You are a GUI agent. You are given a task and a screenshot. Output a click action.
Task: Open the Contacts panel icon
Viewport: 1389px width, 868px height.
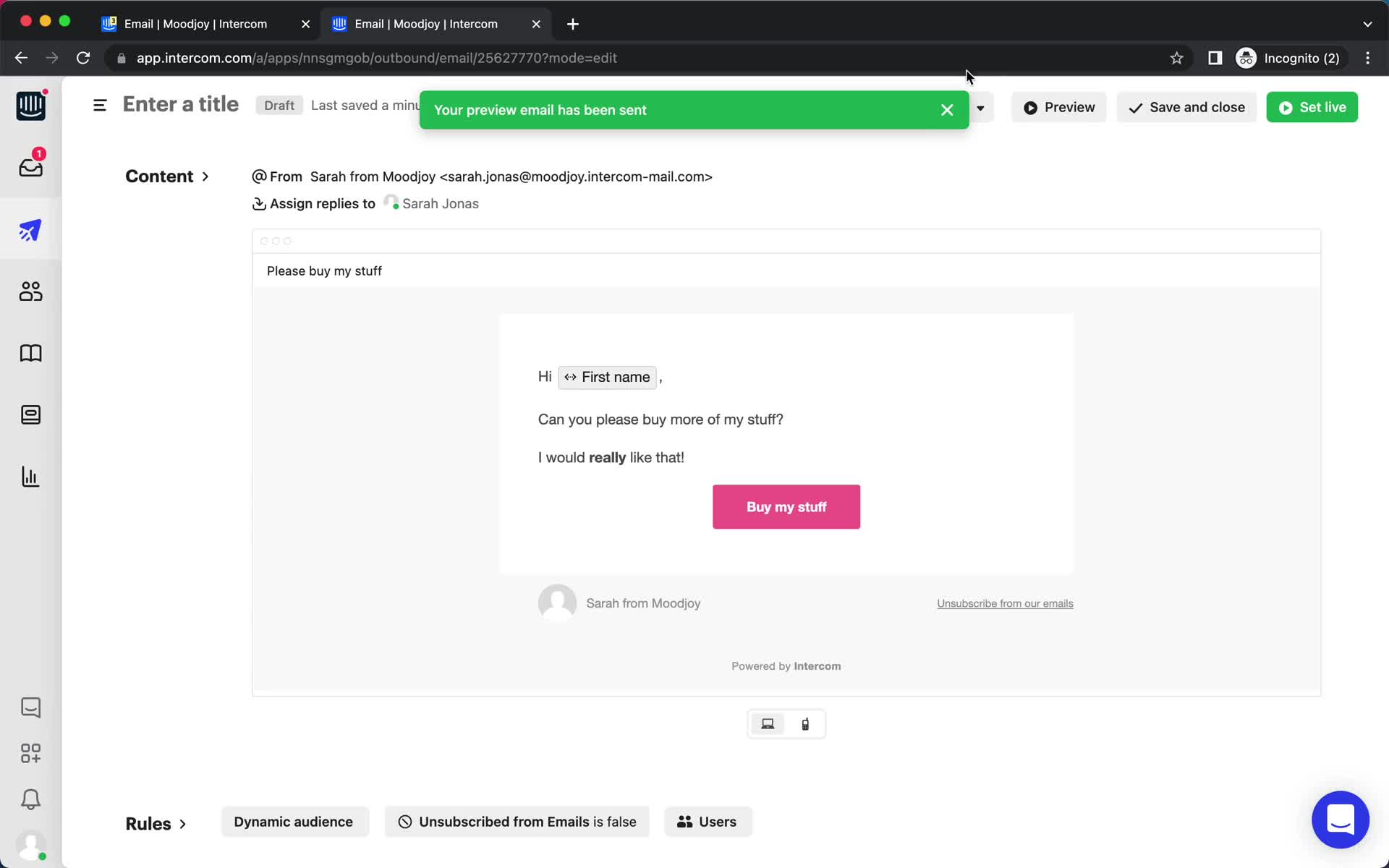30,291
